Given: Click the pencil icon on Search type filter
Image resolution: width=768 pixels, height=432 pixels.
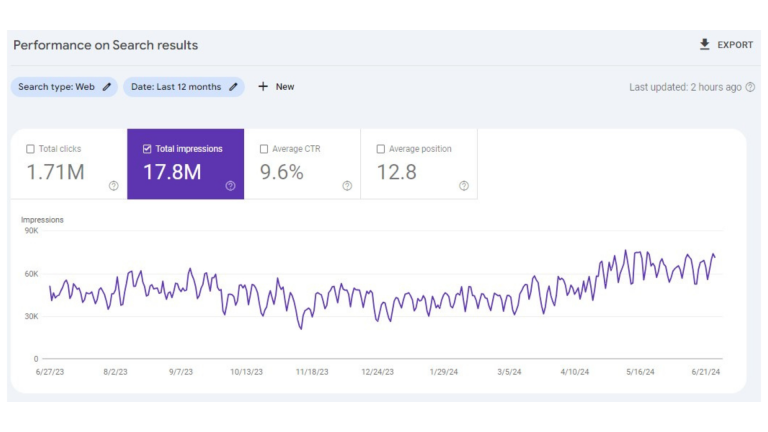Looking at the screenshot, I should tap(107, 87).
